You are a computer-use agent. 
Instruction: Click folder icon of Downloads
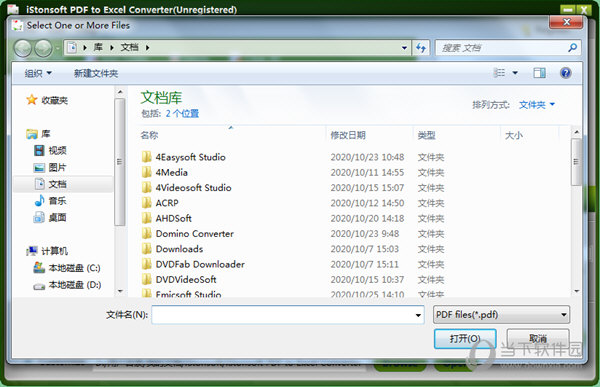[x=147, y=249]
